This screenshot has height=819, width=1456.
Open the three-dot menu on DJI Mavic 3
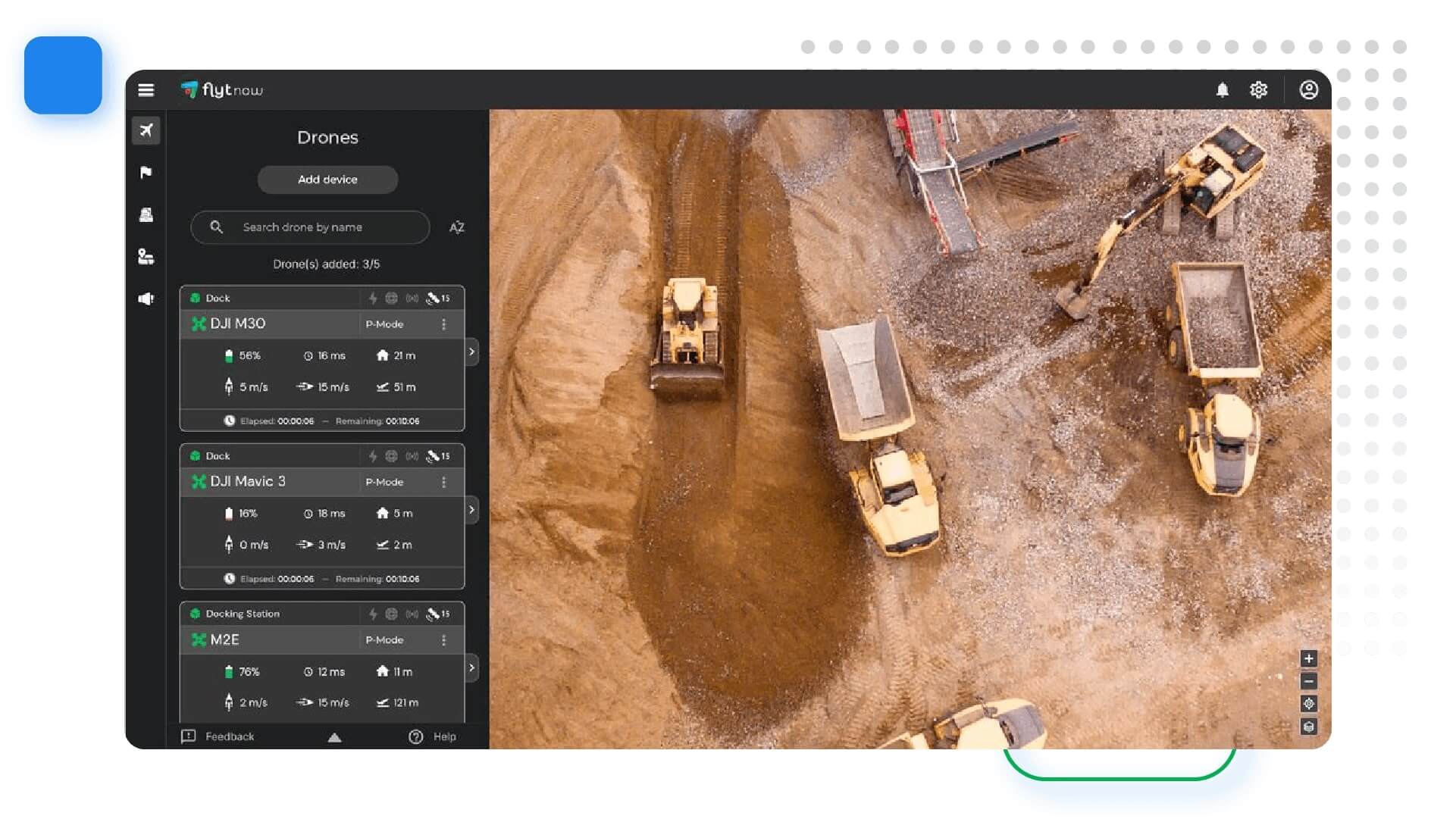pos(444,482)
